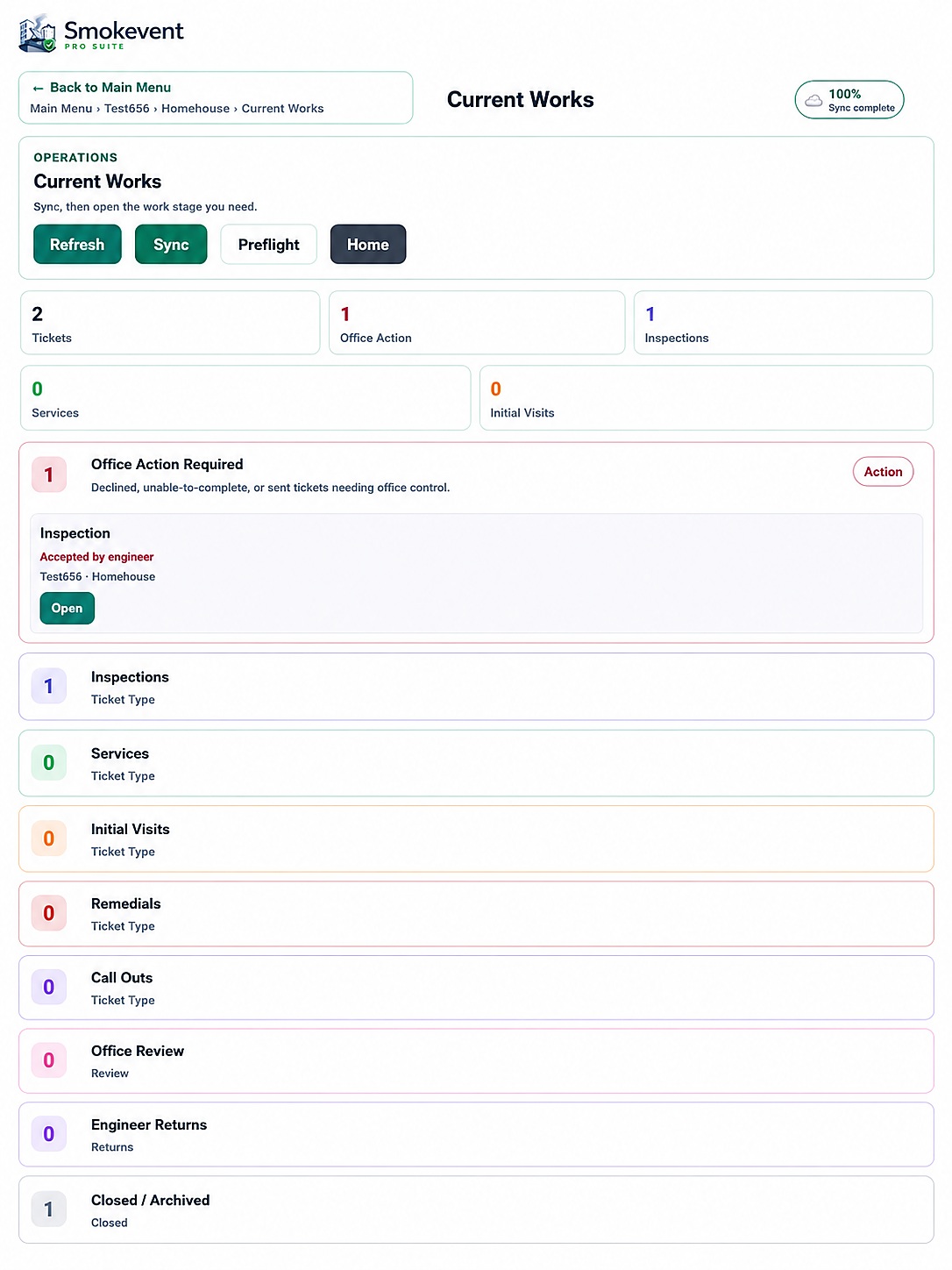Open Homehouse breadcrumb
The height and width of the screenshot is (1270, 952).
tap(195, 109)
